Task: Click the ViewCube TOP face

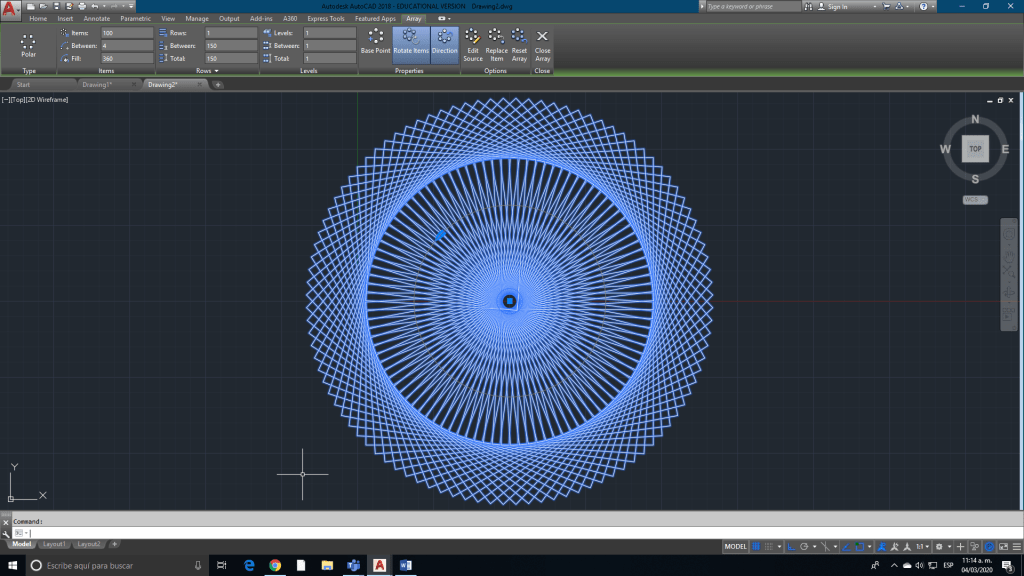Action: pos(975,149)
